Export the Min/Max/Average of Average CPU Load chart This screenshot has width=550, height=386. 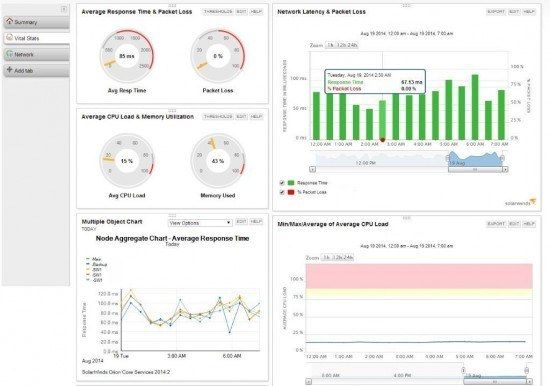(496, 224)
